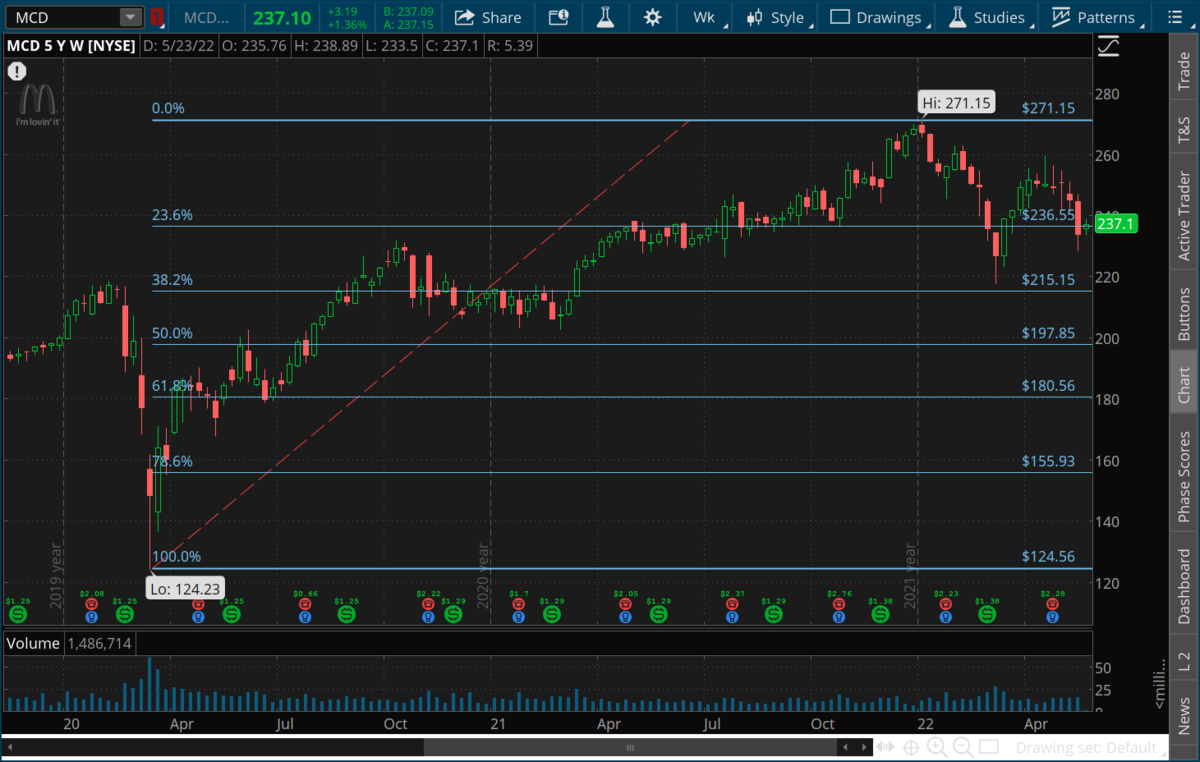Click the right expansion area icon
The width and height of the screenshot is (1200, 762).
tap(886, 747)
